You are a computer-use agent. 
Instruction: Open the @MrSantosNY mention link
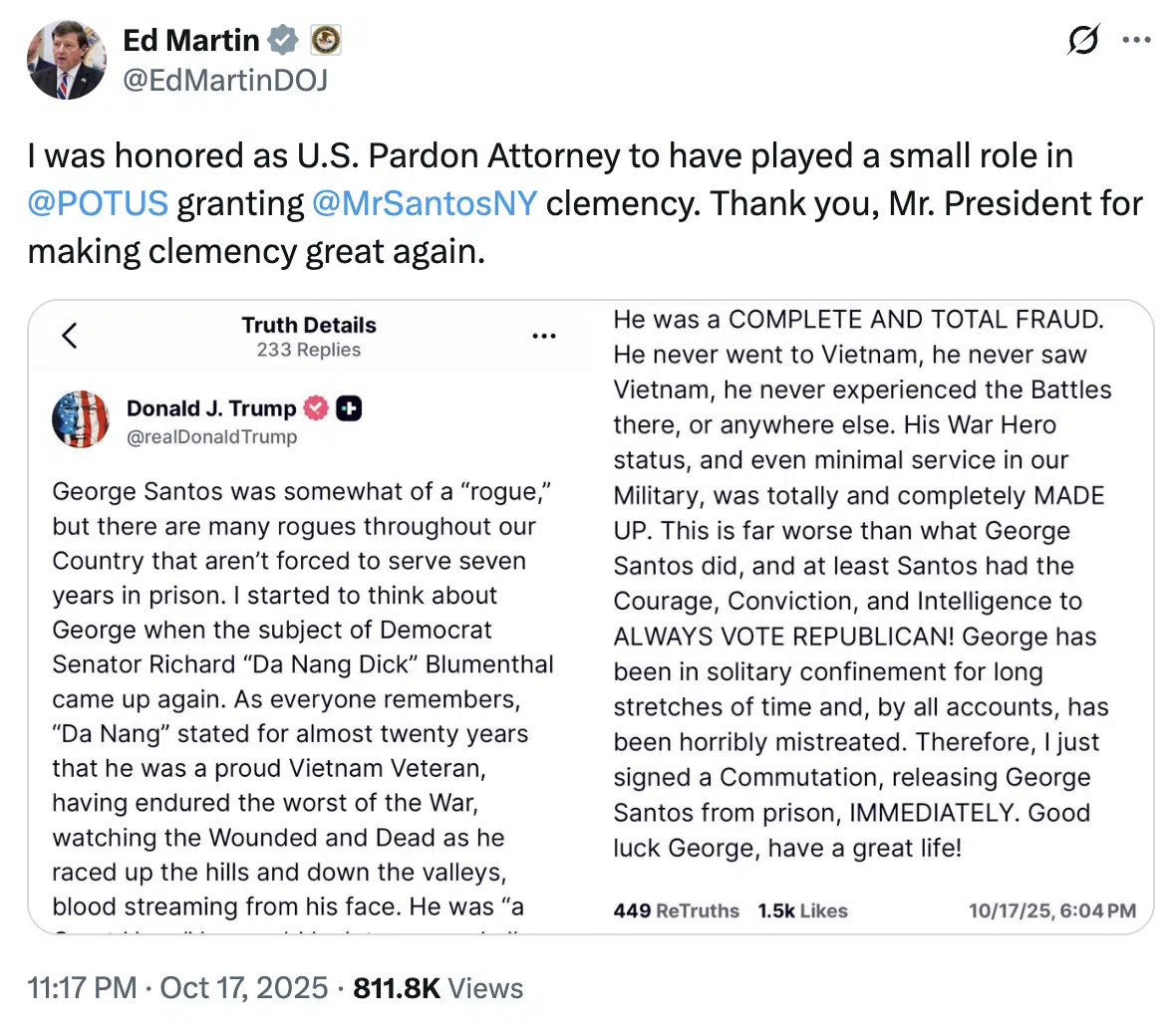(424, 203)
